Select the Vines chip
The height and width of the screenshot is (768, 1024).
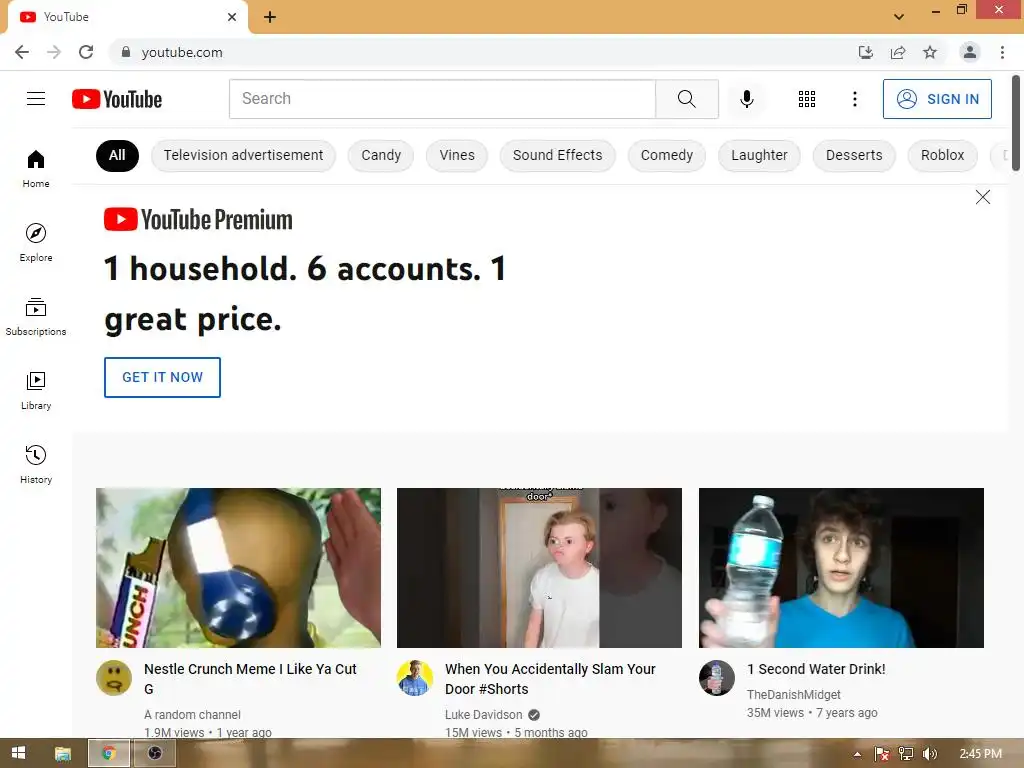click(x=456, y=155)
